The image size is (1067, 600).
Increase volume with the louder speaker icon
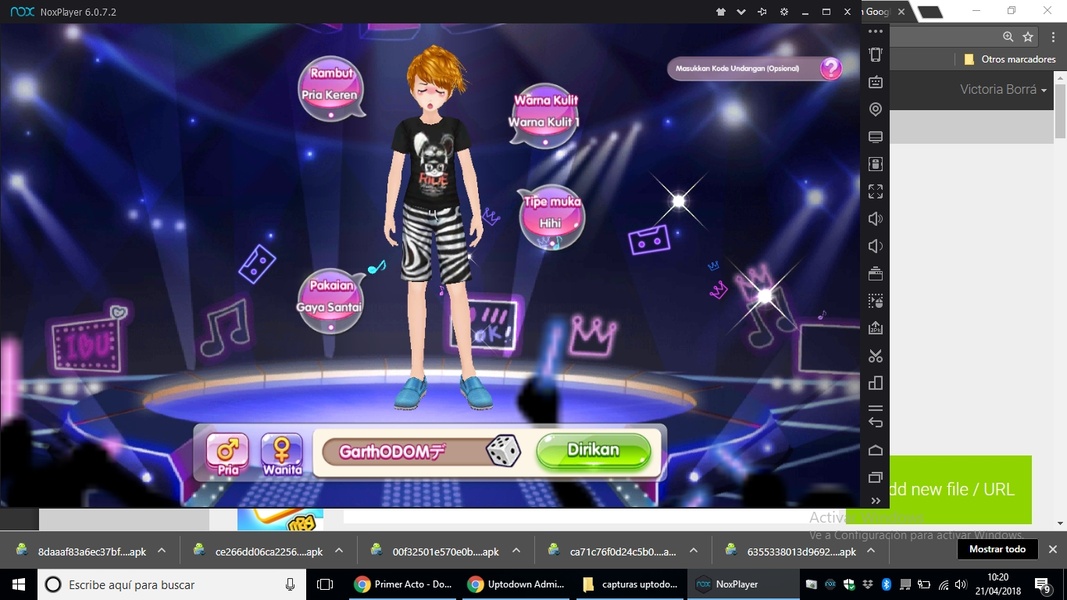876,218
